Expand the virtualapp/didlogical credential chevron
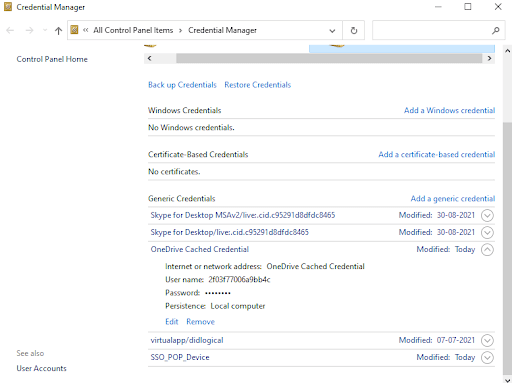 (487, 341)
